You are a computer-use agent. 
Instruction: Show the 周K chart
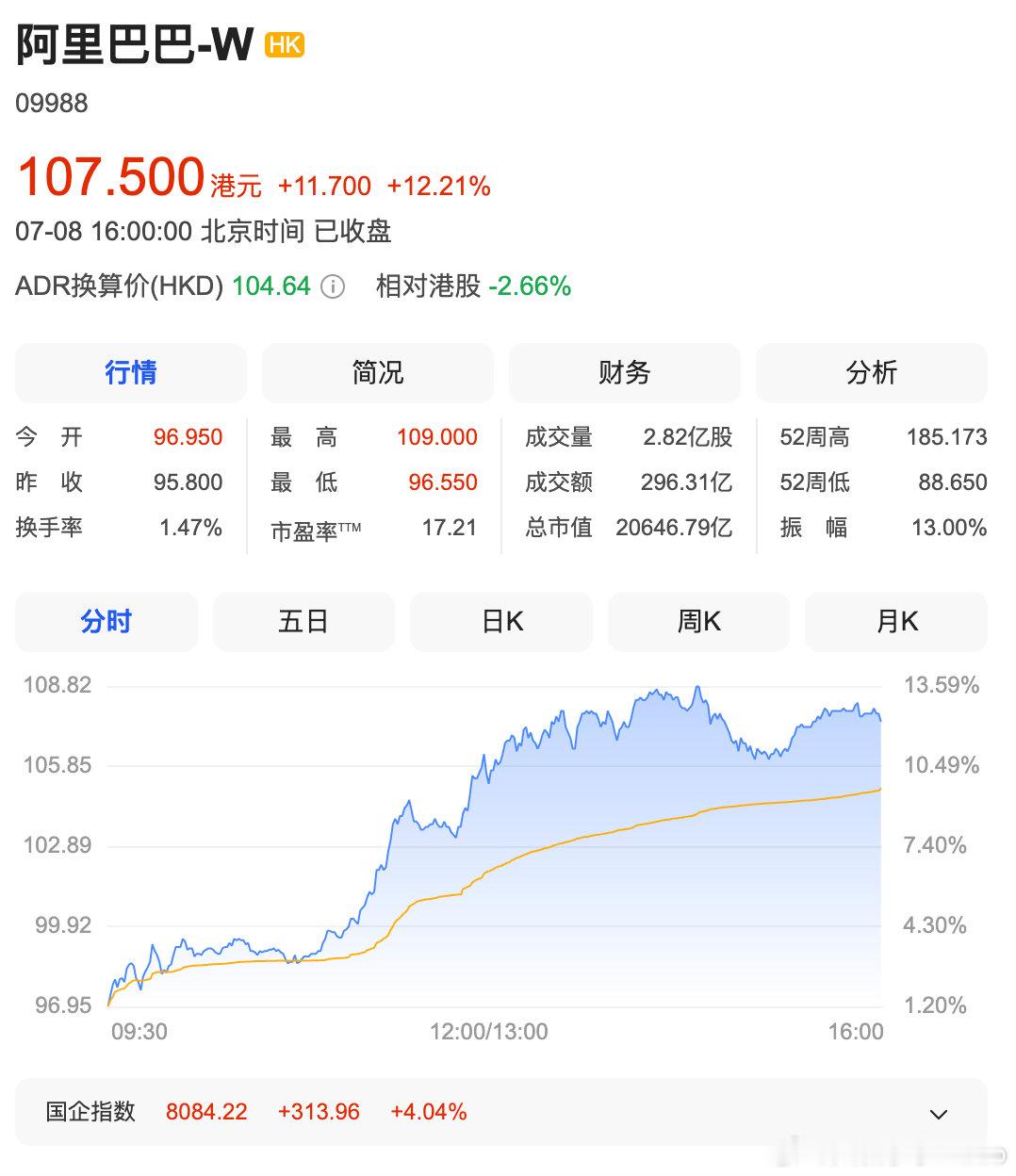point(698,622)
